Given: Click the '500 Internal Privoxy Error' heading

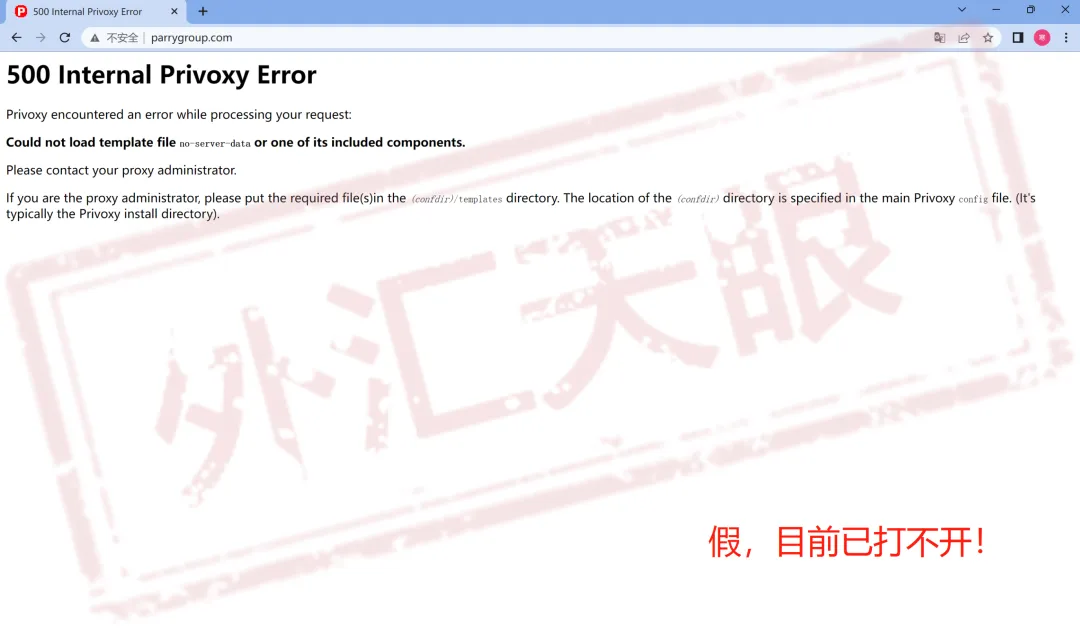Looking at the screenshot, I should pyautogui.click(x=161, y=74).
